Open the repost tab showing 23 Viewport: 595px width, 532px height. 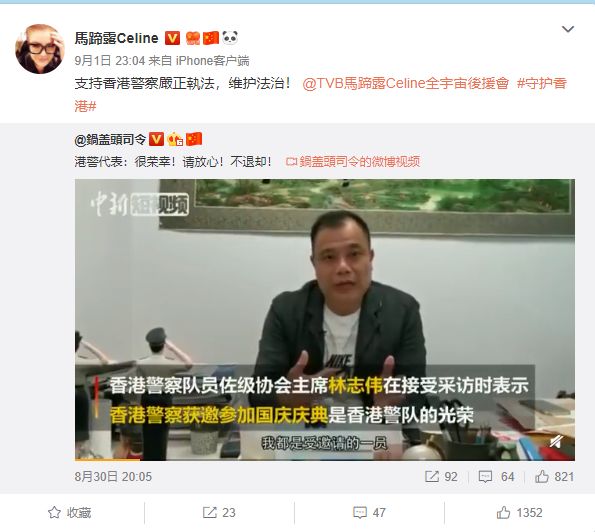219,513
